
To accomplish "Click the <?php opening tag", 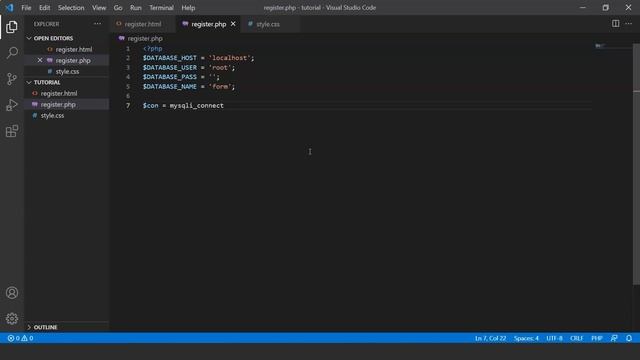I will (153, 49).
